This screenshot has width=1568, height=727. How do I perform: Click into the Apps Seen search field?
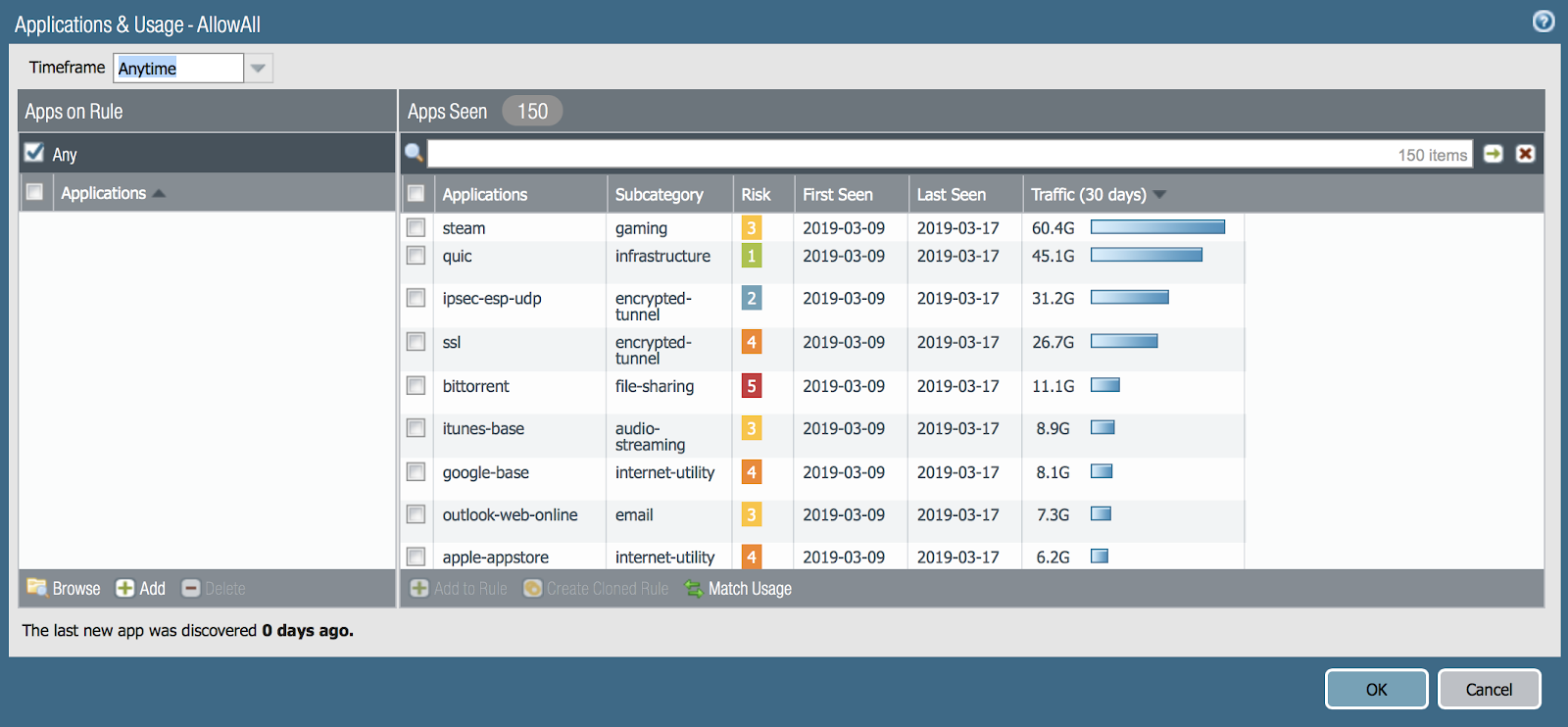[x=950, y=154]
